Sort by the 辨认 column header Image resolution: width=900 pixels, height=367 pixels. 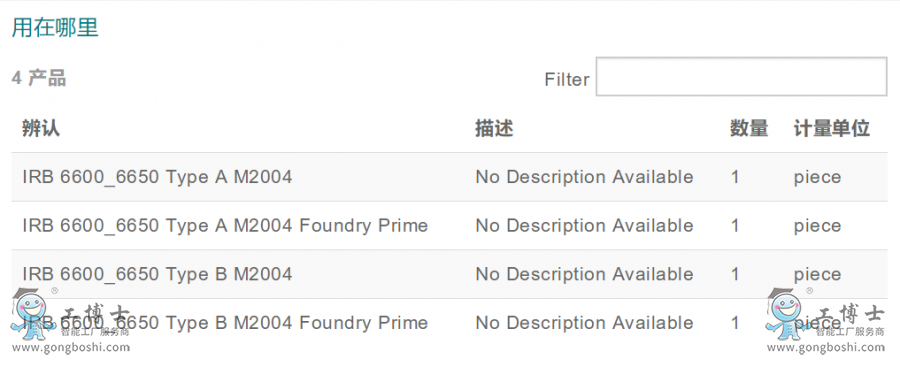tap(41, 128)
